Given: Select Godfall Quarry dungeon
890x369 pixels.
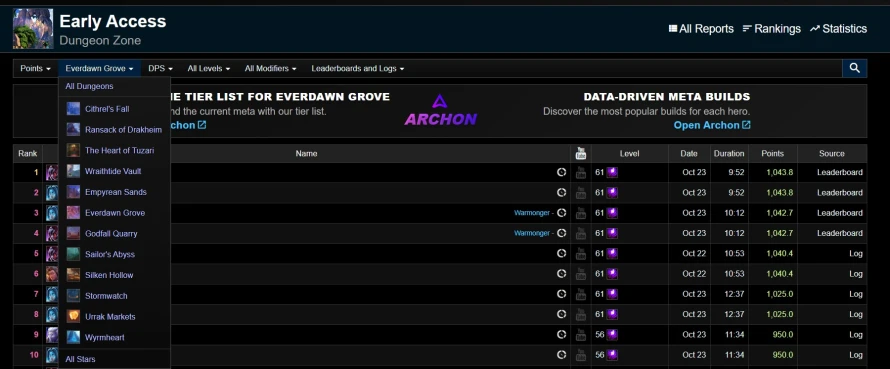Looking at the screenshot, I should coord(111,233).
